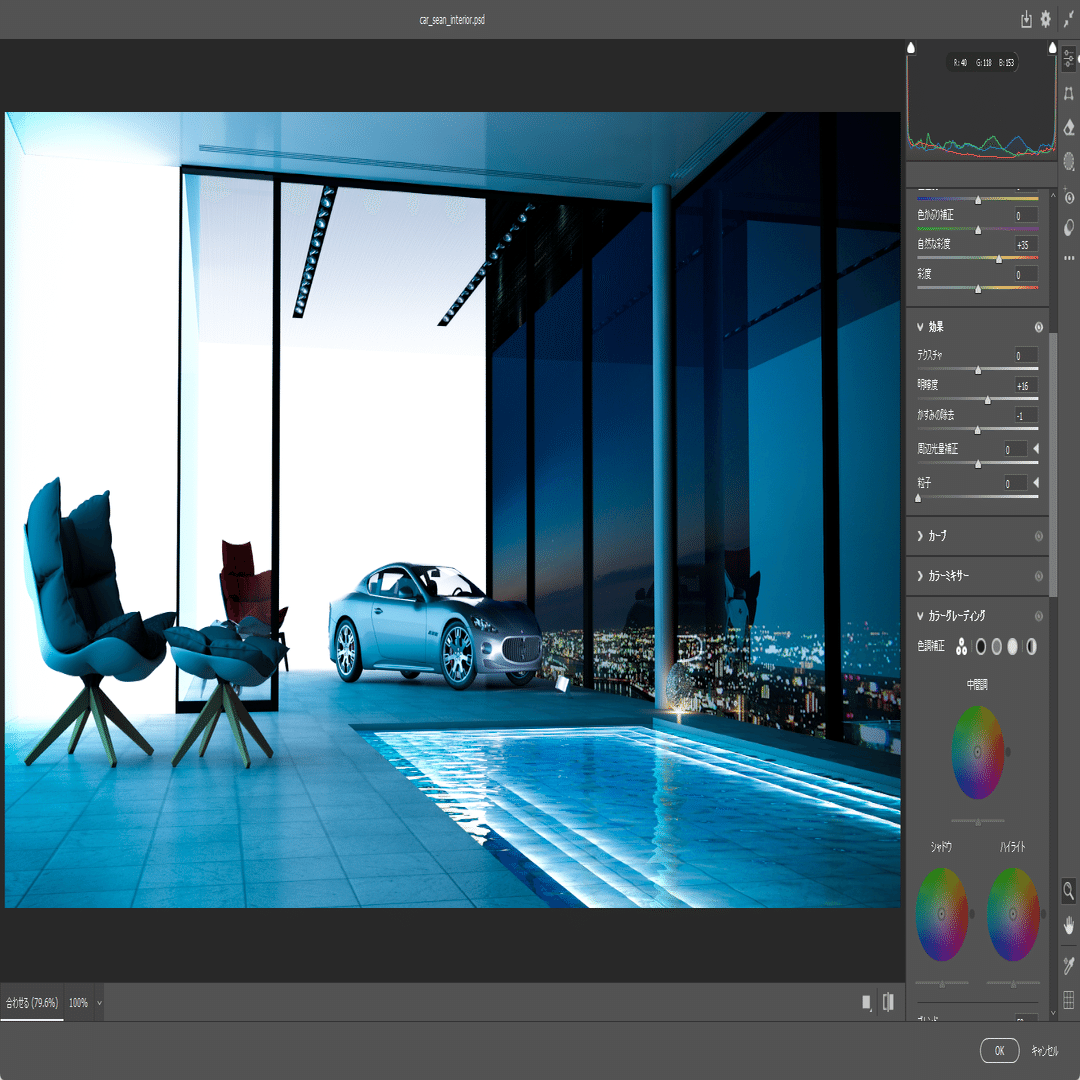Open the Presets panel icon
1080x1080 pixels.
pyautogui.click(x=1068, y=228)
